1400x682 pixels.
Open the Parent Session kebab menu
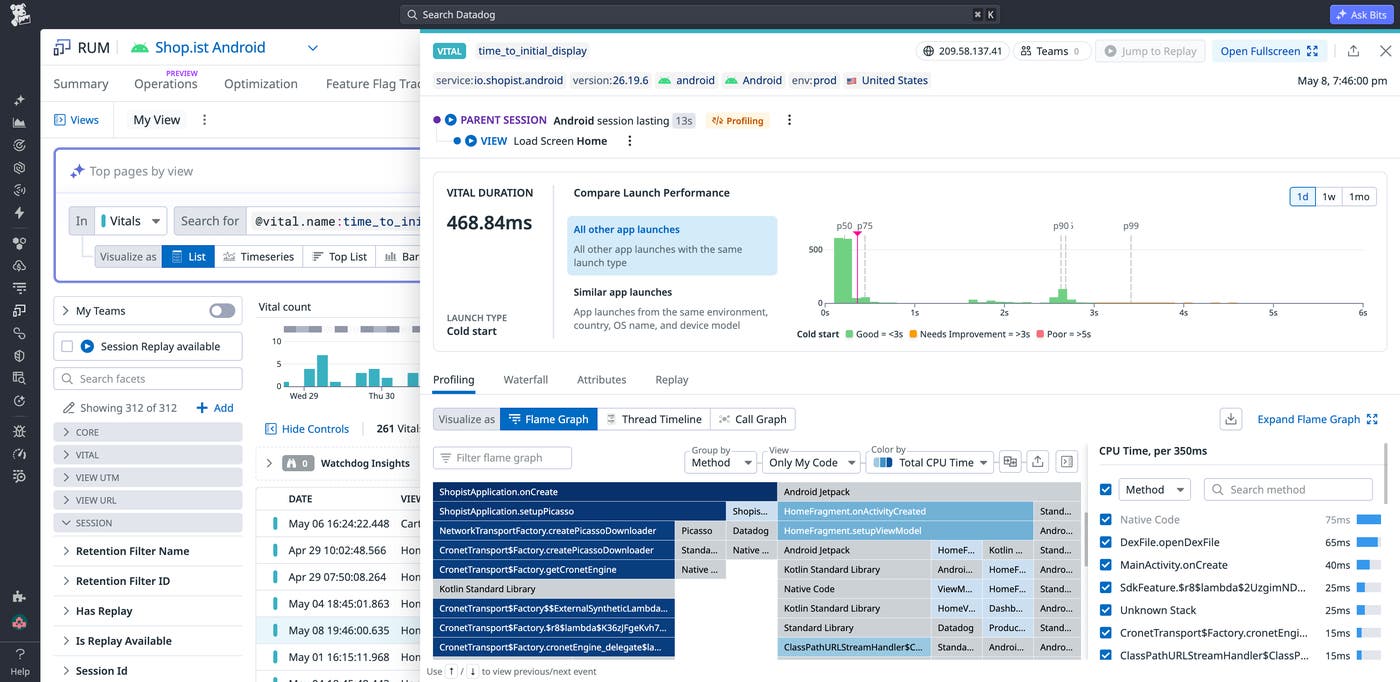click(x=789, y=120)
